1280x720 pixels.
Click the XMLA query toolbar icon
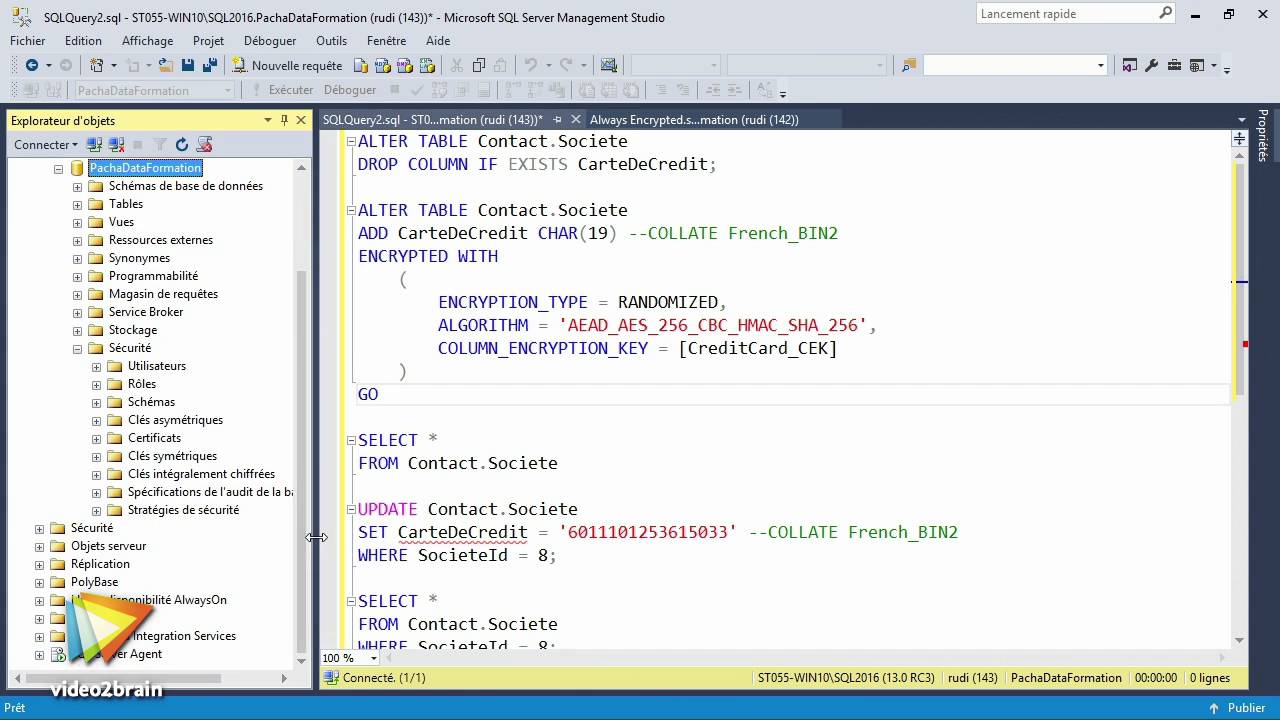point(427,65)
